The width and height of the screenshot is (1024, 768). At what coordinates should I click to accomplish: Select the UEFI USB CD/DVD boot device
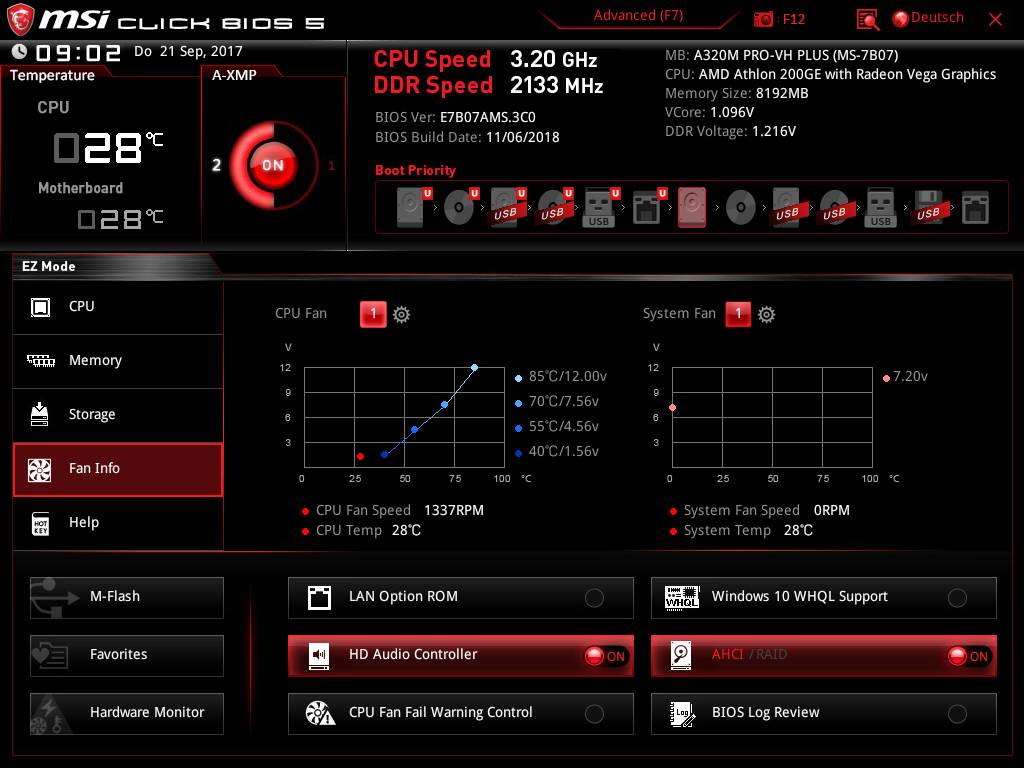pos(554,207)
